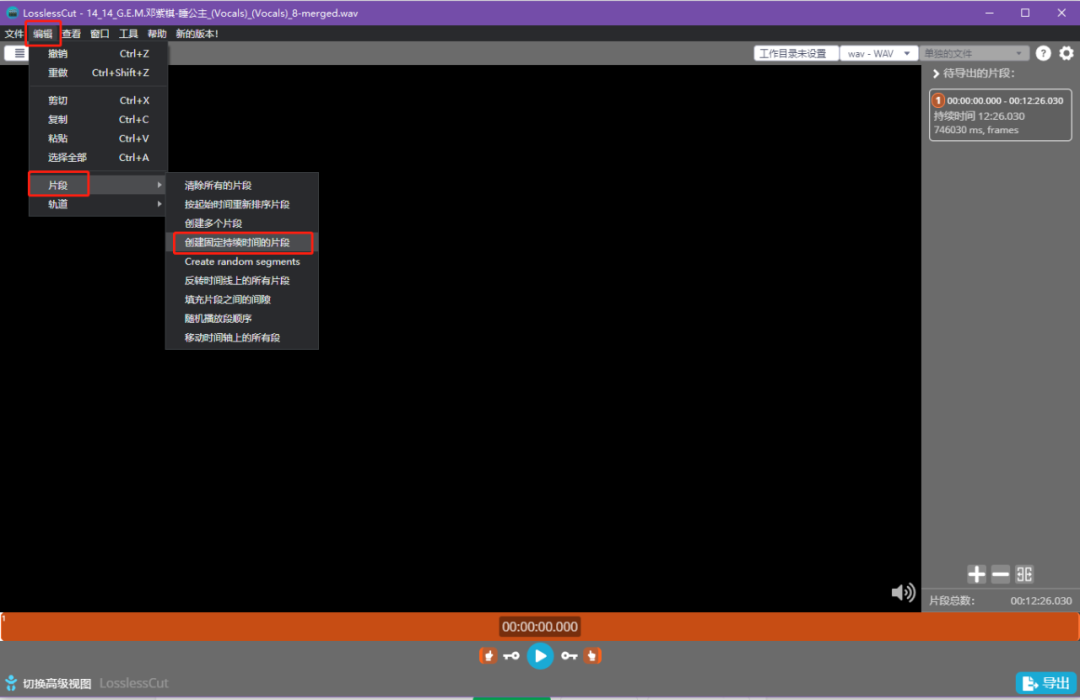Select 反转时间线上的所有片段
The height and width of the screenshot is (700, 1080).
[x=242, y=280]
